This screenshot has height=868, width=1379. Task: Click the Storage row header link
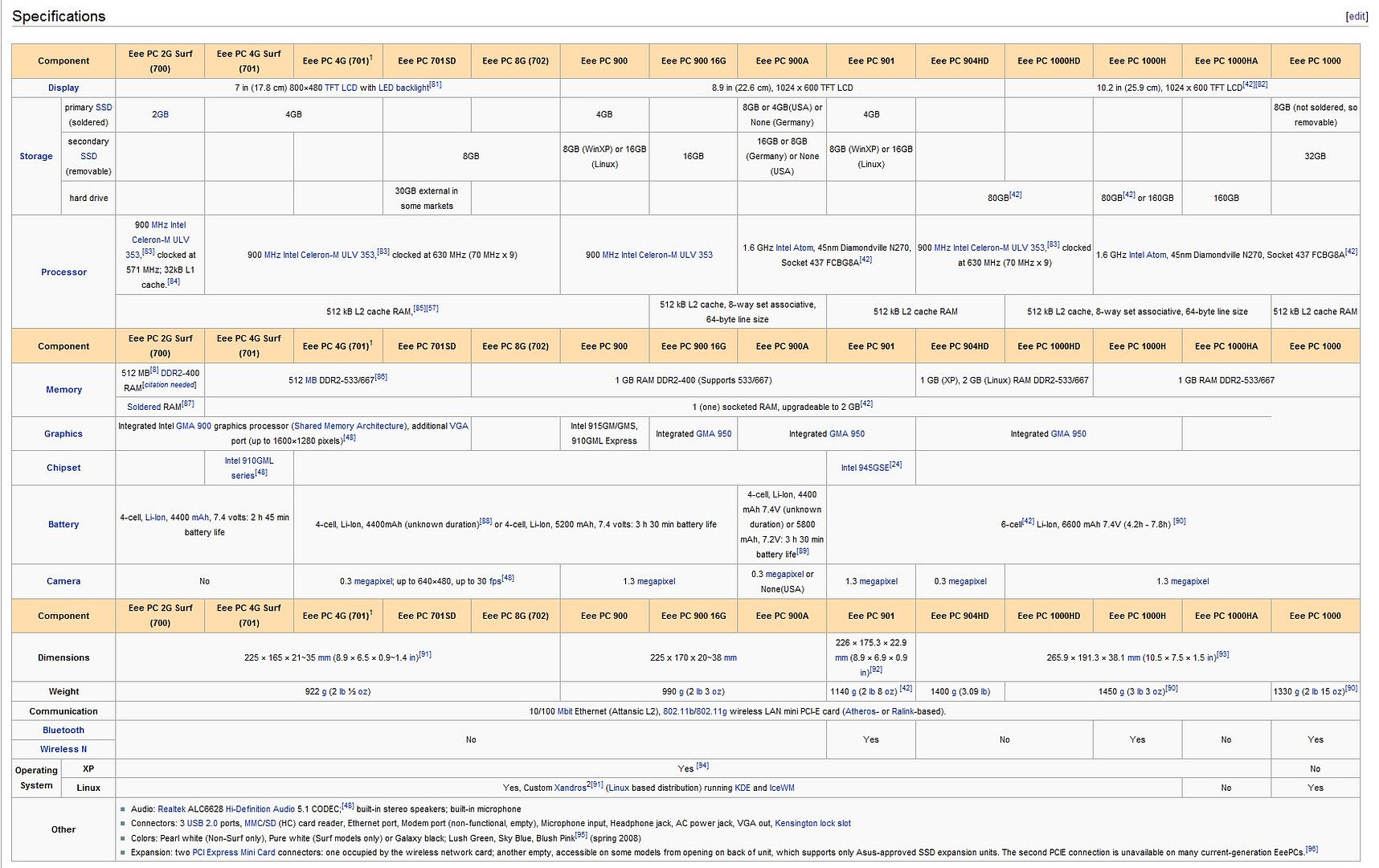36,156
